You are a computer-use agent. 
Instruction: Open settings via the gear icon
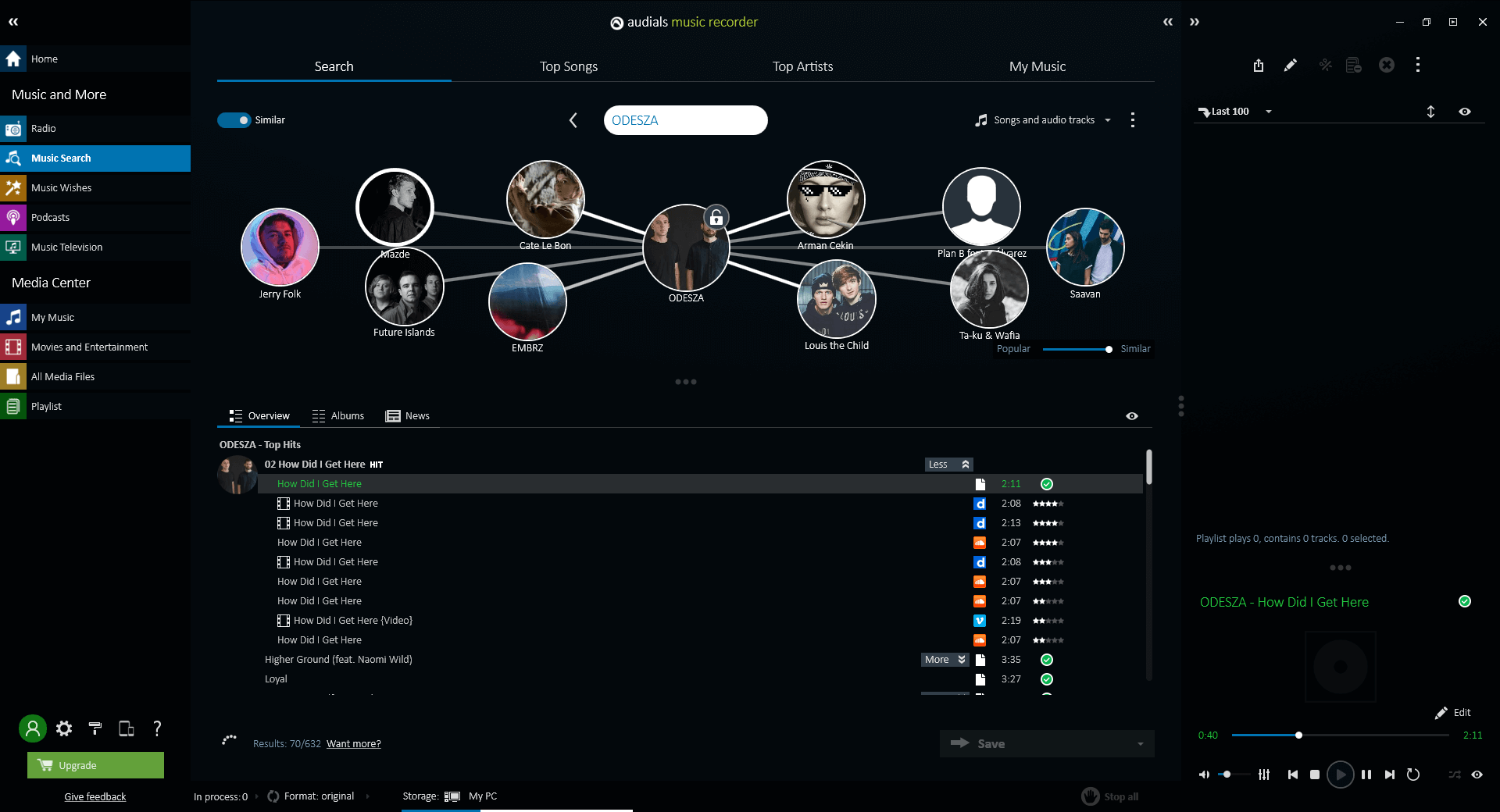coord(64,728)
